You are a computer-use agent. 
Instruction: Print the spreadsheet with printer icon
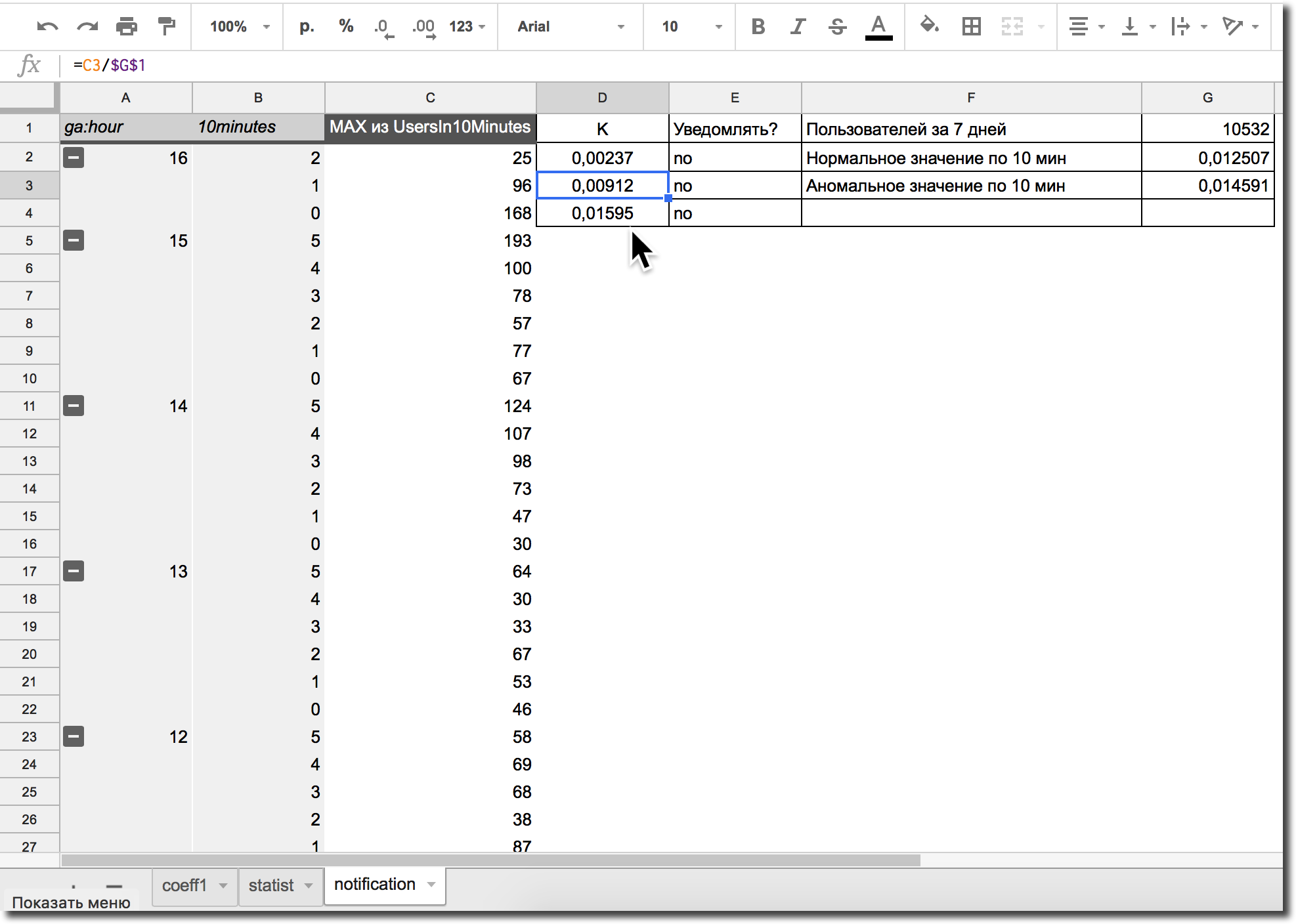(x=126, y=27)
